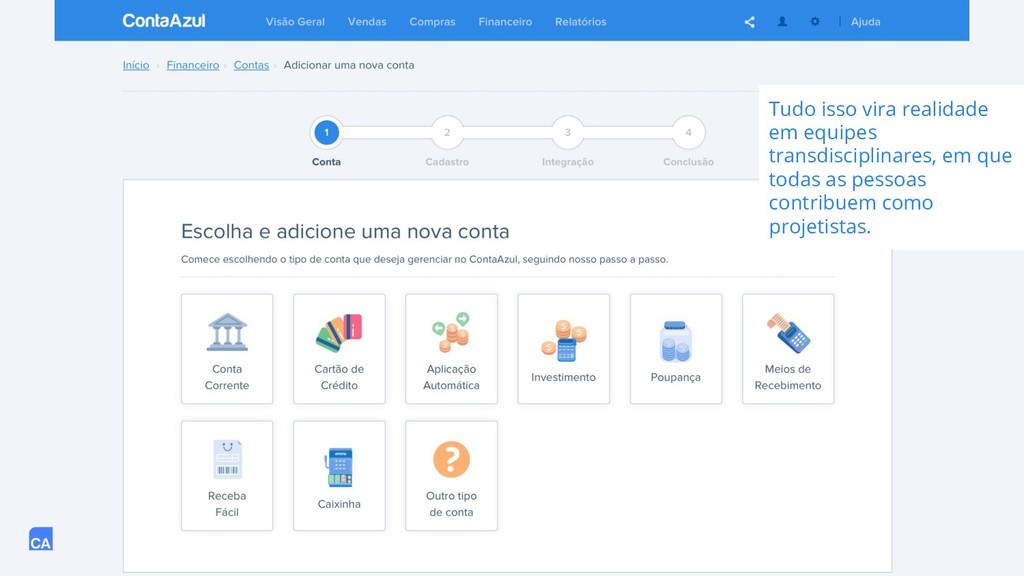The width and height of the screenshot is (1024, 576).
Task: Click the Ajuda help link
Action: (865, 22)
